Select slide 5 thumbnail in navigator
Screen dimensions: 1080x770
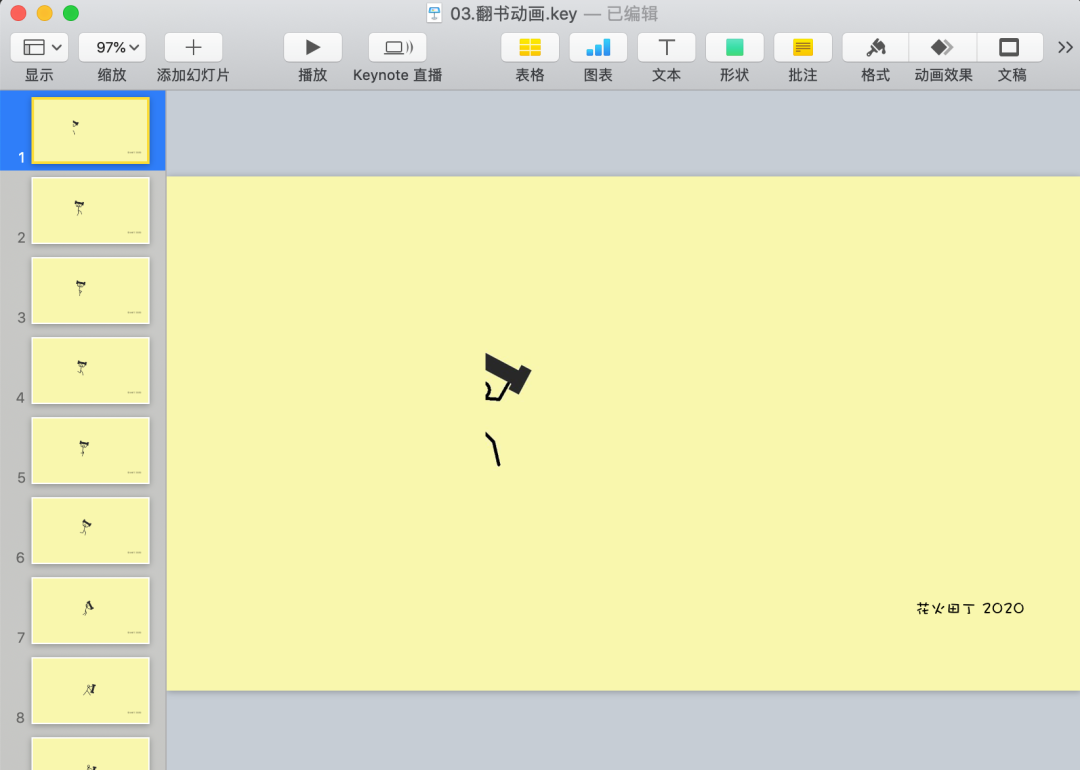[x=90, y=450]
